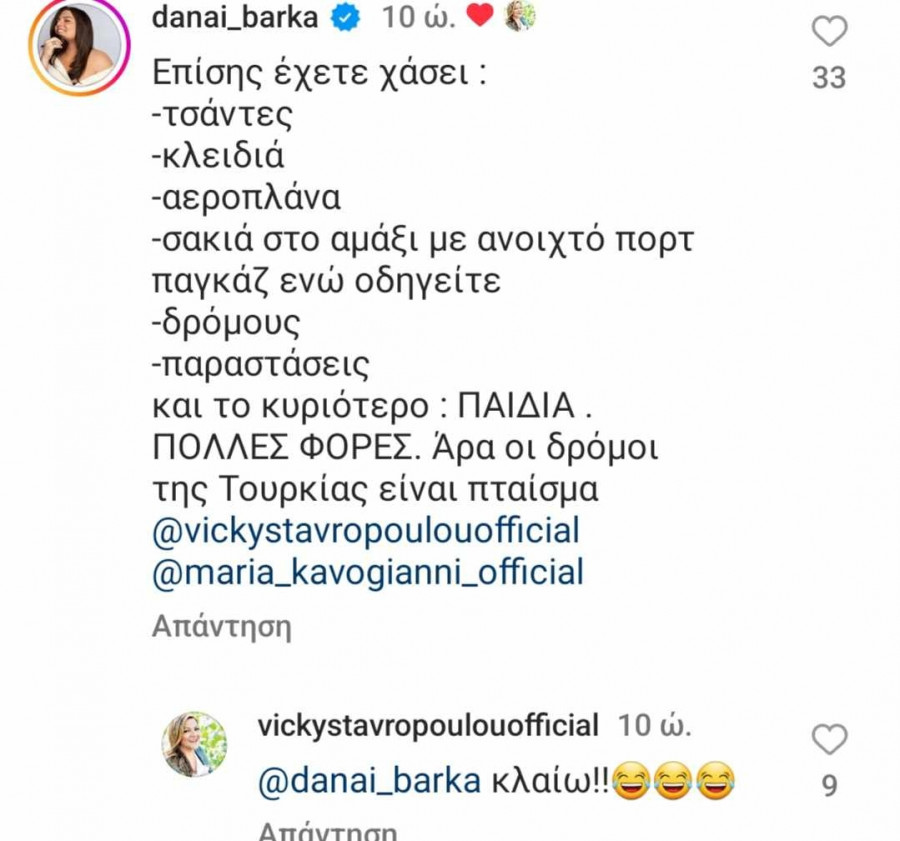Open the small avatar beside the red heart
This screenshot has width=900, height=841.
tap(519, 16)
